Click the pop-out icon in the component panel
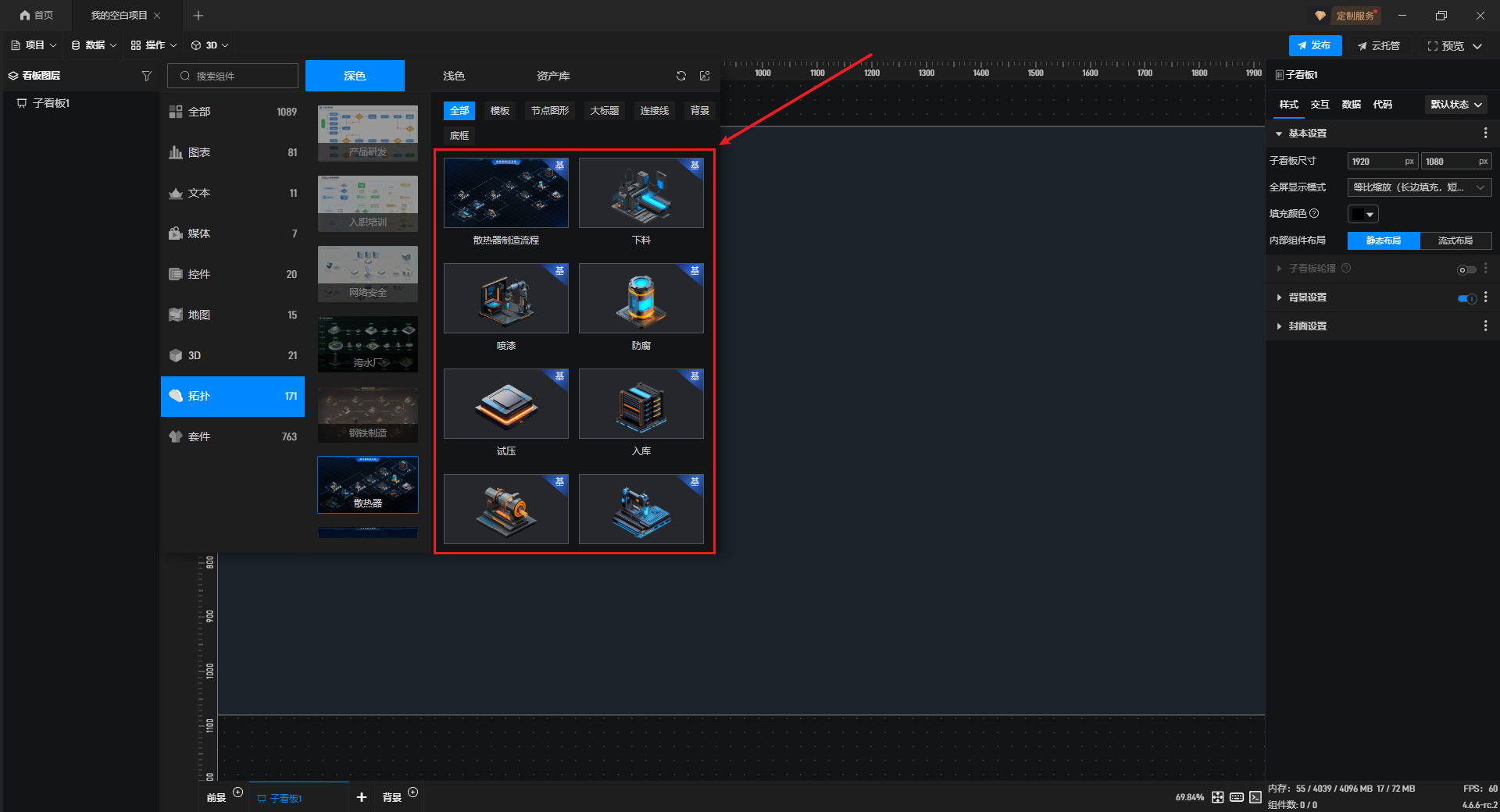The image size is (1500, 812). click(705, 76)
